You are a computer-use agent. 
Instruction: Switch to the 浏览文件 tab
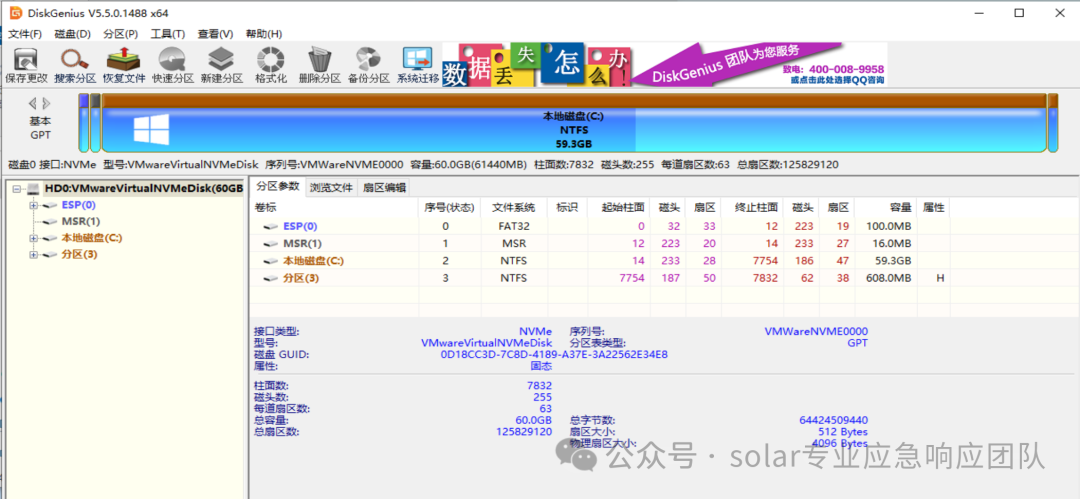pos(331,187)
